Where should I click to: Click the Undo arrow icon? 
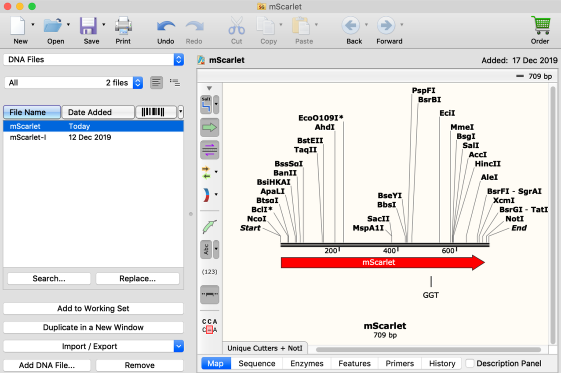tap(166, 26)
